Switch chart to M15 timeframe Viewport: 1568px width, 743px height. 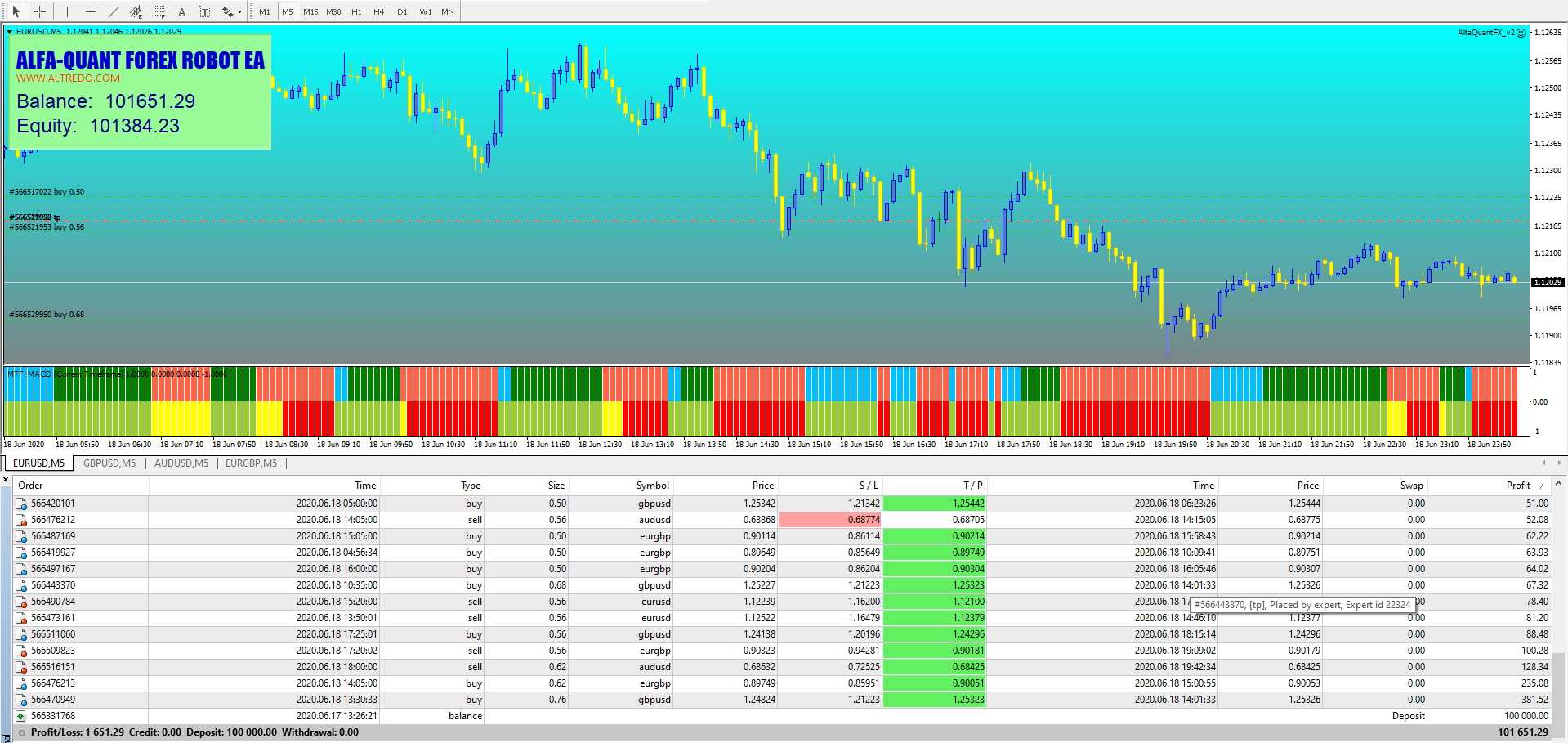click(310, 11)
